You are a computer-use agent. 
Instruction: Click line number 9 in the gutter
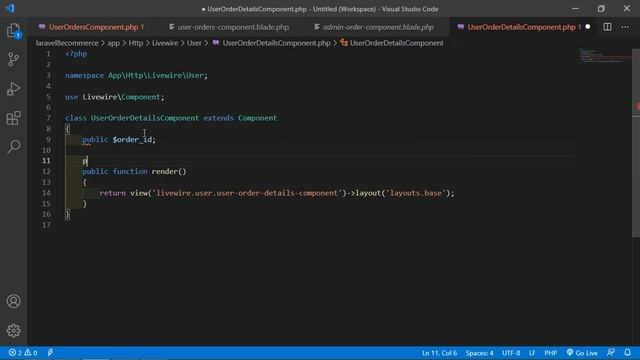click(48, 140)
